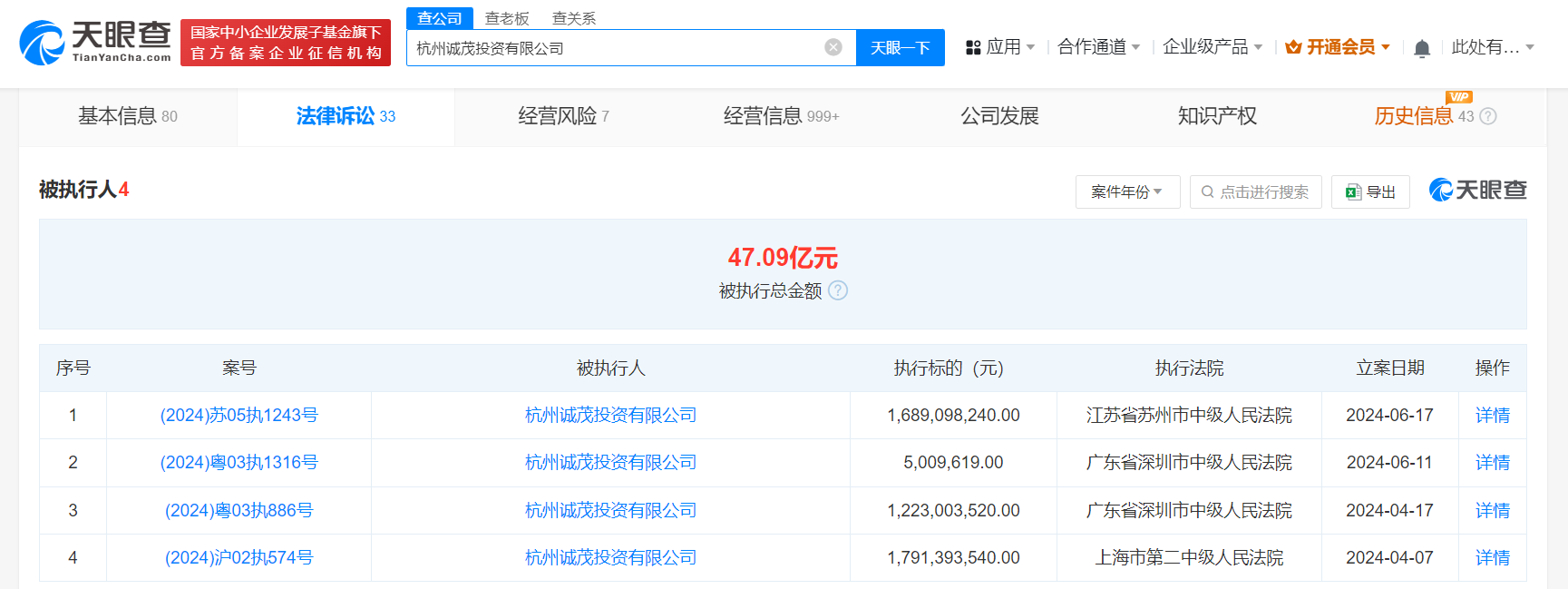Switch to 查公司 search tab
This screenshot has width=1568, height=589.
[x=440, y=18]
